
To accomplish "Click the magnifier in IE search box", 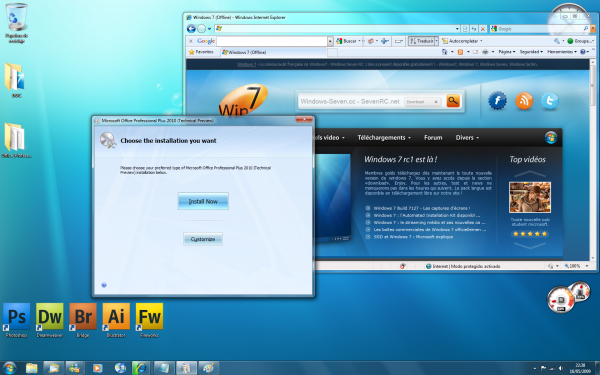I will point(585,29).
